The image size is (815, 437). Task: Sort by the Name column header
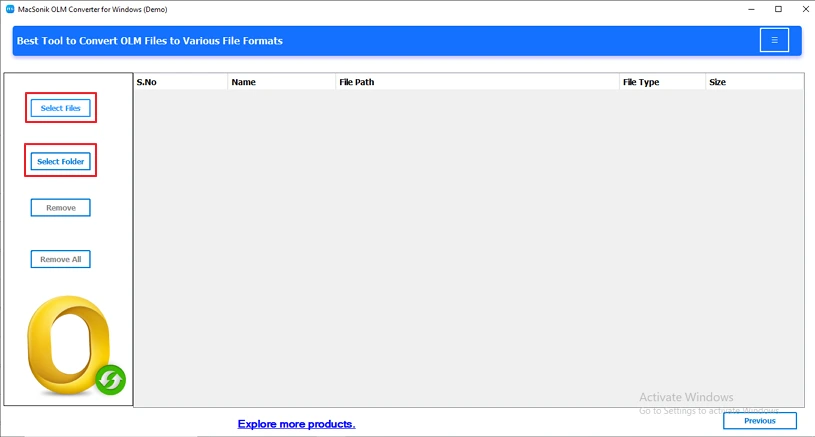(281, 82)
